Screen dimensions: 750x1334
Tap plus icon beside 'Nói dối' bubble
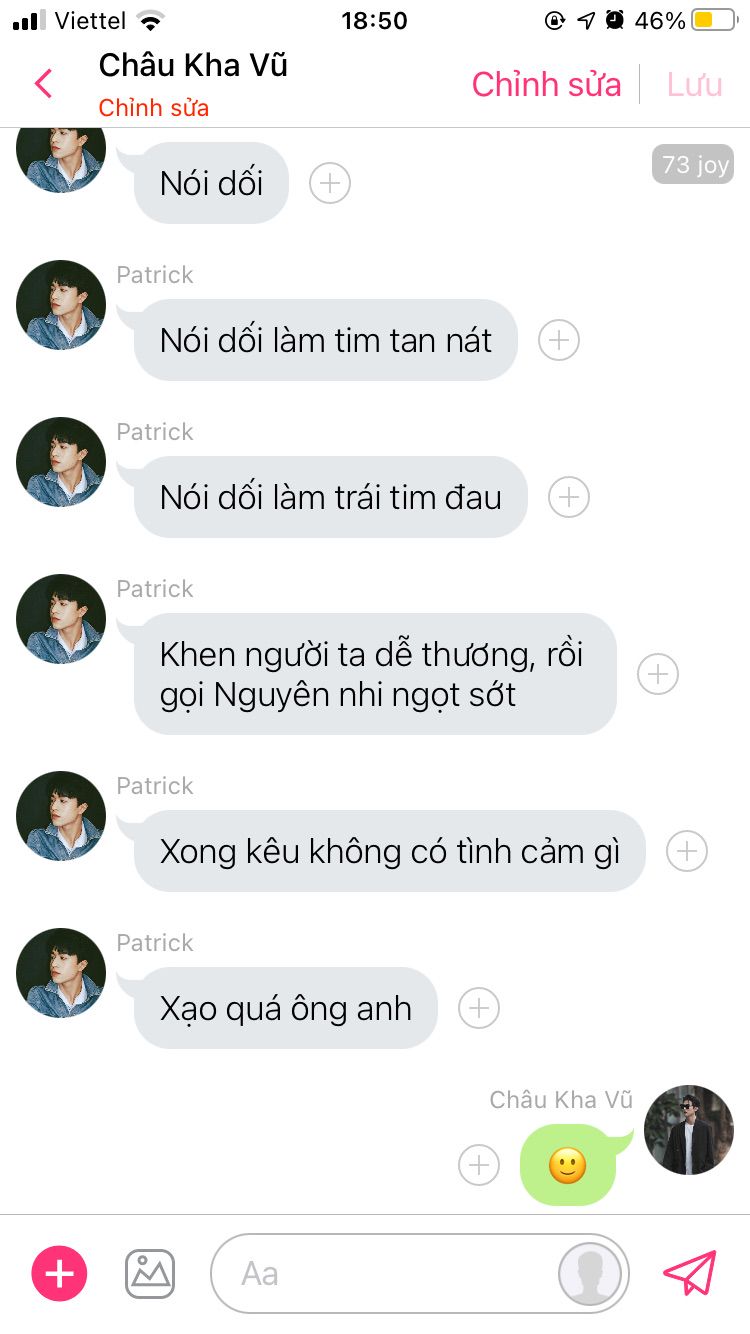(x=330, y=183)
